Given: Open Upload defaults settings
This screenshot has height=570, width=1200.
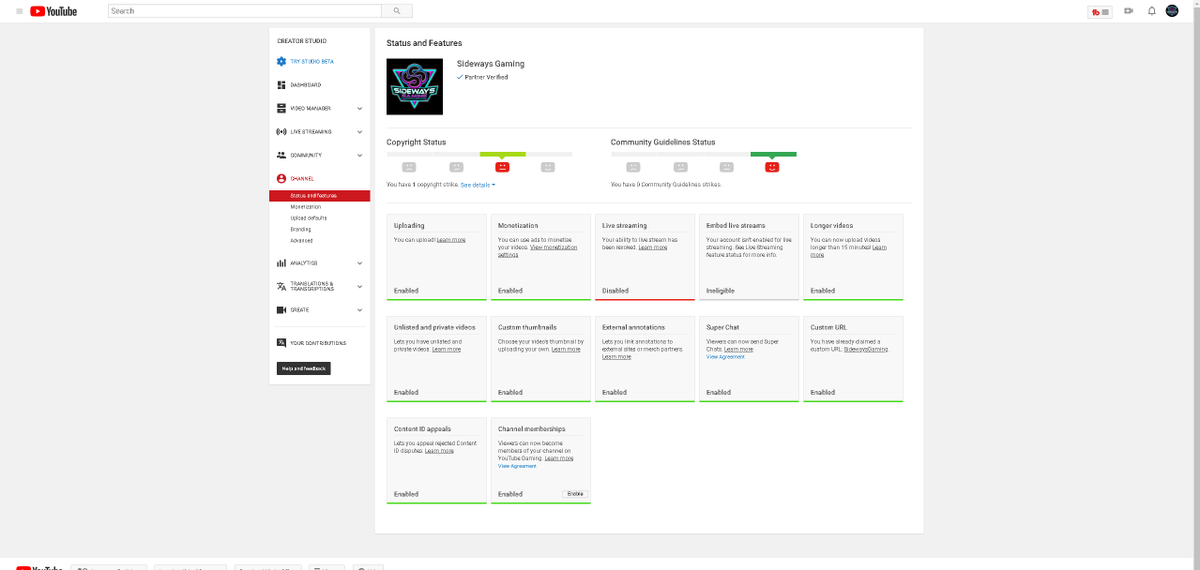Looking at the screenshot, I should point(308,218).
